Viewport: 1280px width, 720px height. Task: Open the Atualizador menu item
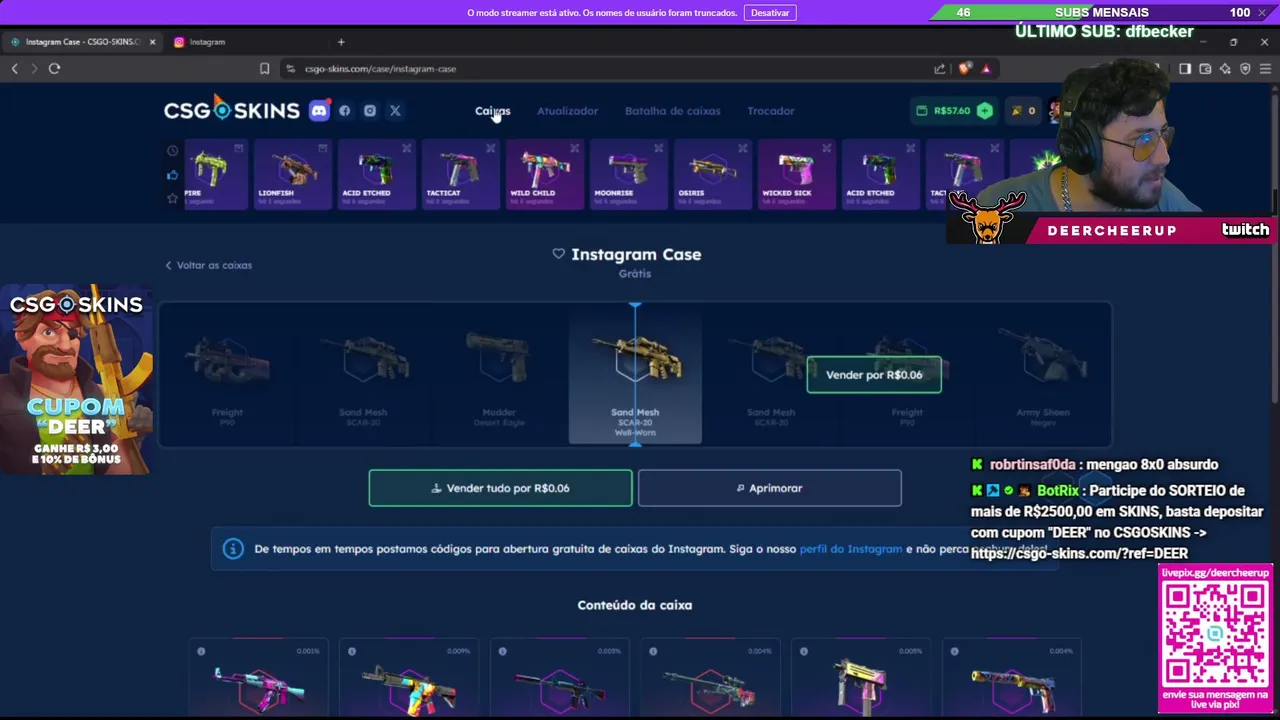567,111
